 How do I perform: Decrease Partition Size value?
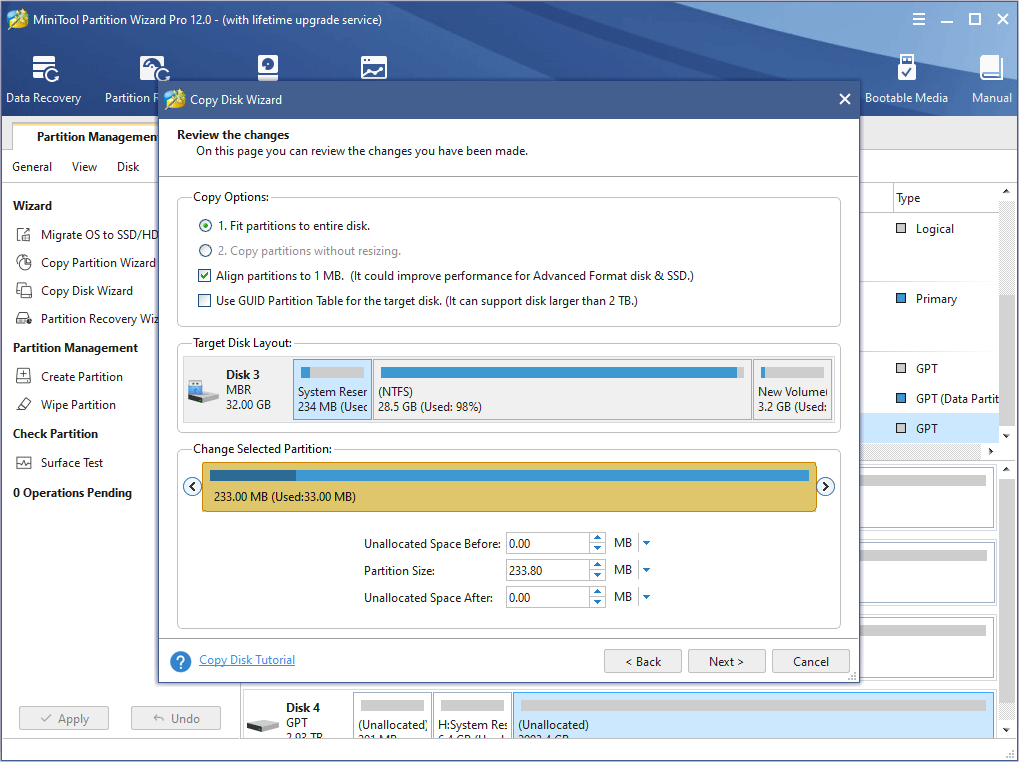click(x=597, y=576)
